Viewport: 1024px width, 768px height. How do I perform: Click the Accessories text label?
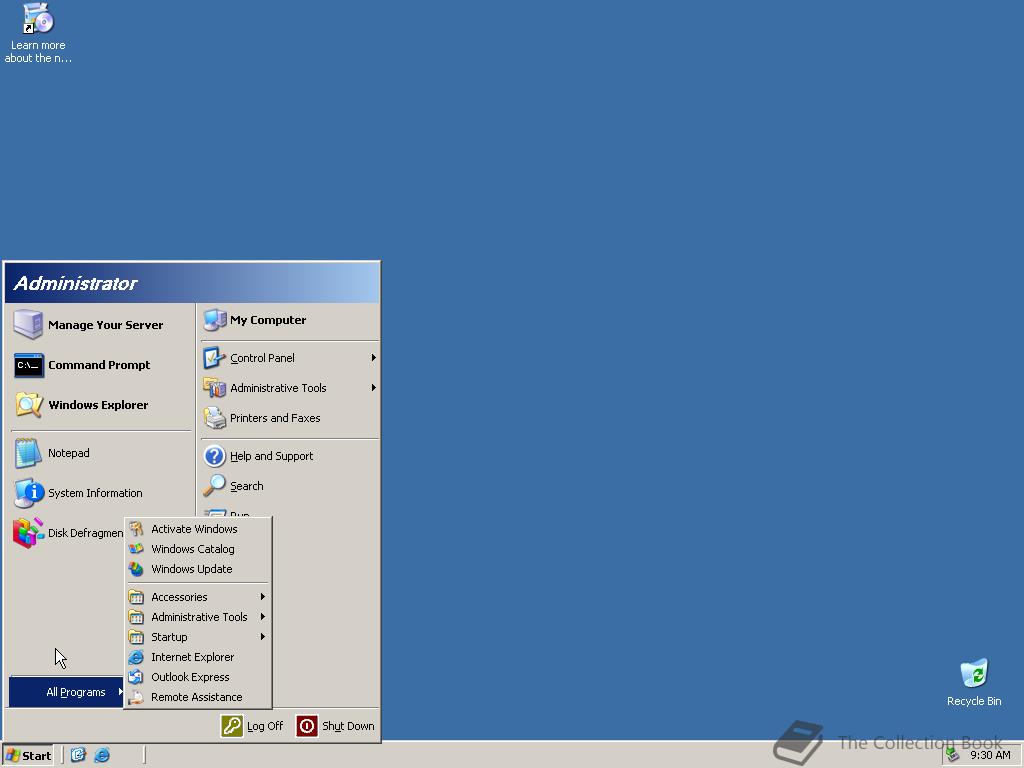(179, 598)
